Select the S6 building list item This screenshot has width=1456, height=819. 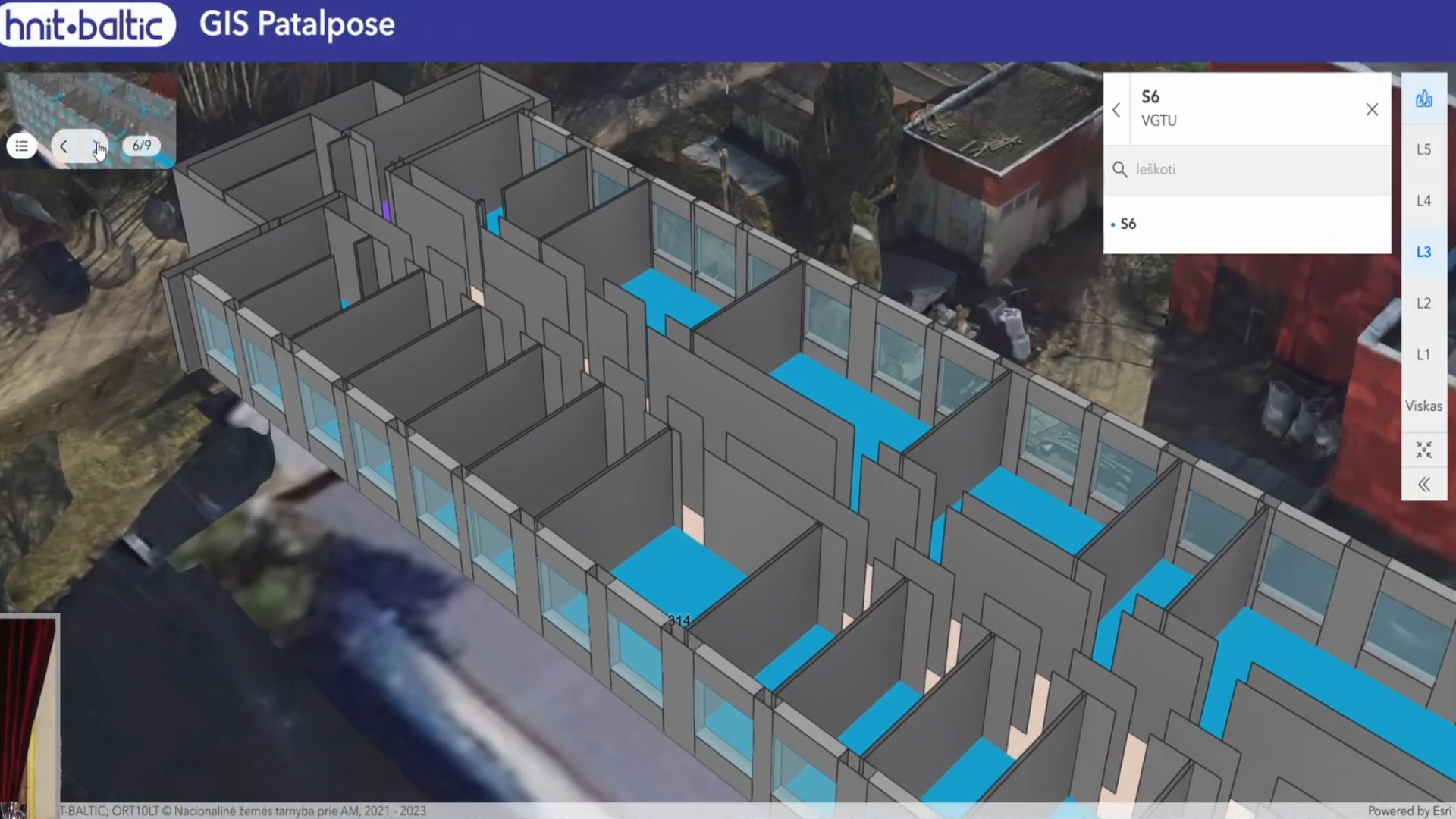(1128, 224)
